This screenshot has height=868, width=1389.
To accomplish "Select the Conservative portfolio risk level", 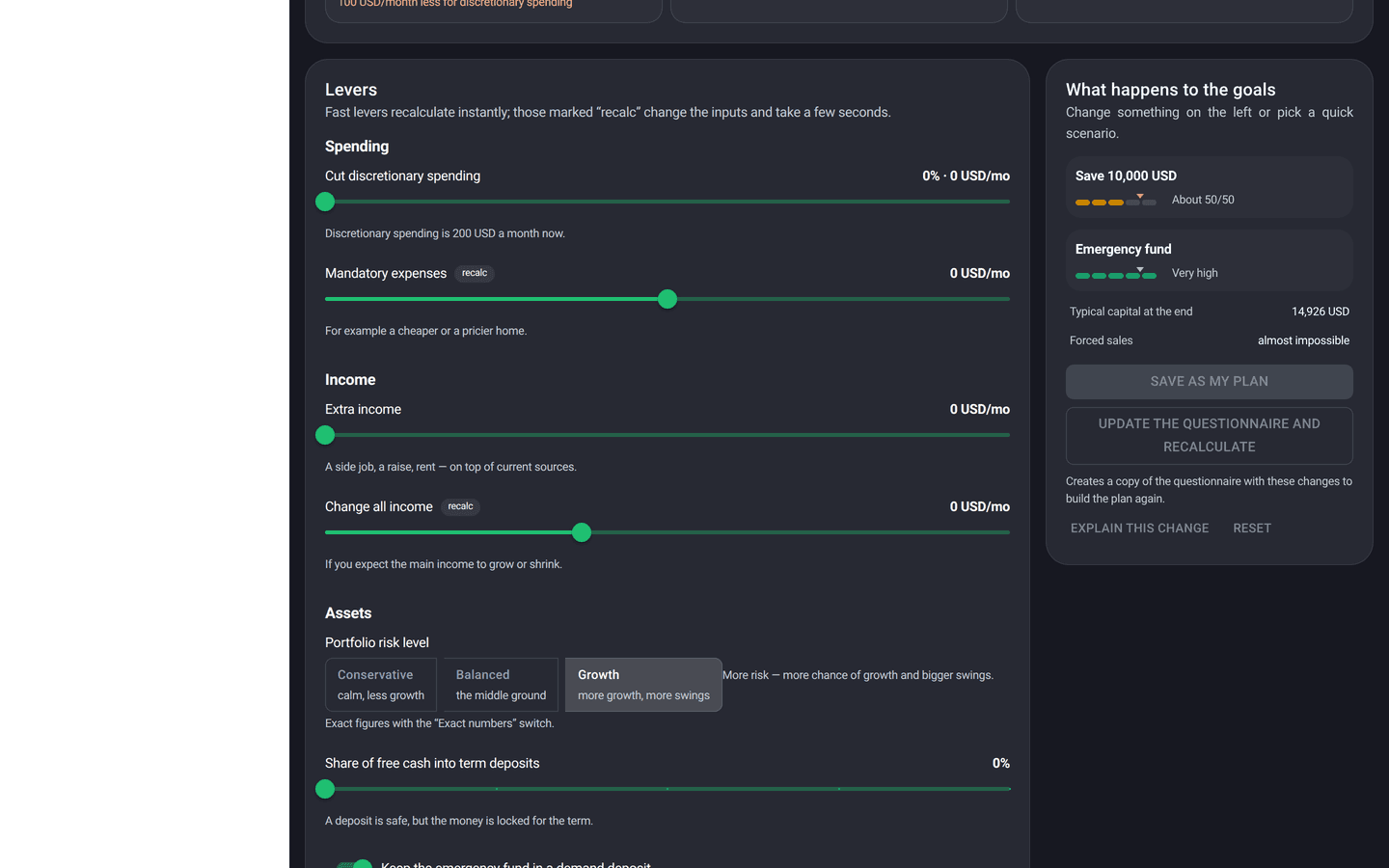I will click(381, 685).
